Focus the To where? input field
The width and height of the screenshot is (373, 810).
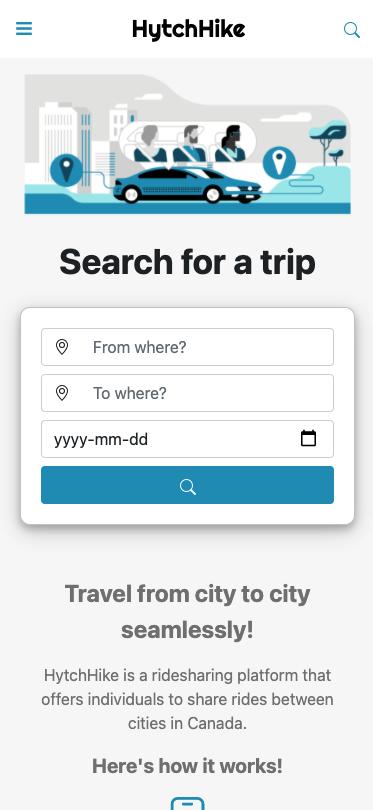pyautogui.click(x=188, y=393)
